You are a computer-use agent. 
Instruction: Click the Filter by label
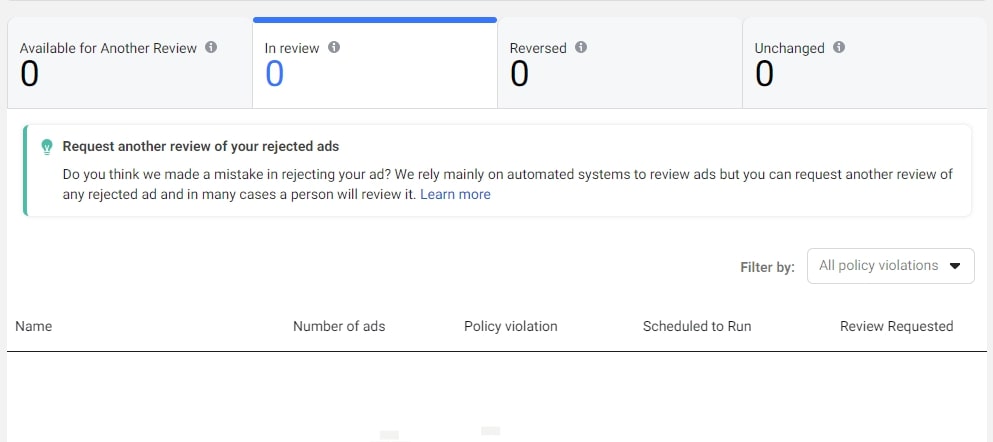[767, 267]
